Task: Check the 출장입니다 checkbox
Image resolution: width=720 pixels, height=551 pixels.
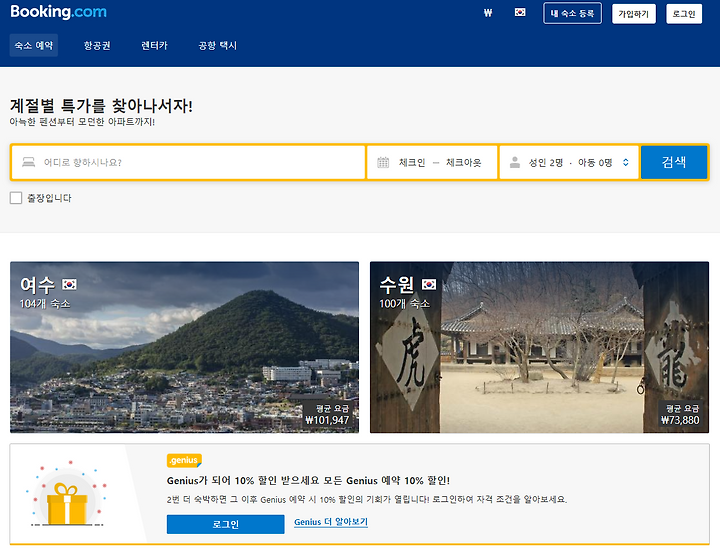Action: (x=16, y=198)
